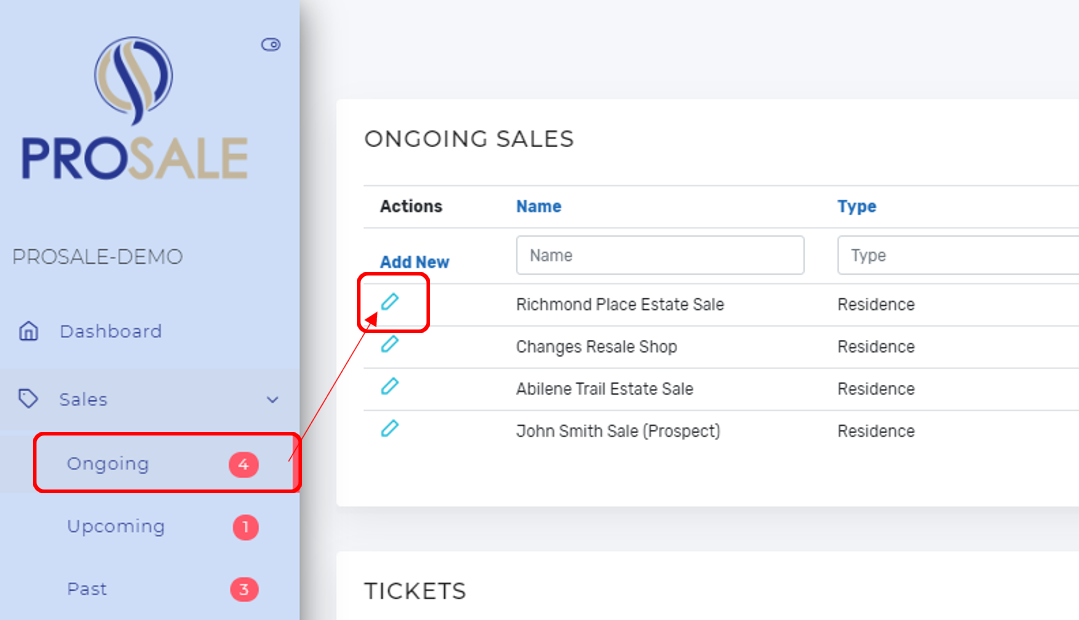Image resolution: width=1079 pixels, height=620 pixels.
Task: Click the Past count badge showing 3
Action: (244, 589)
